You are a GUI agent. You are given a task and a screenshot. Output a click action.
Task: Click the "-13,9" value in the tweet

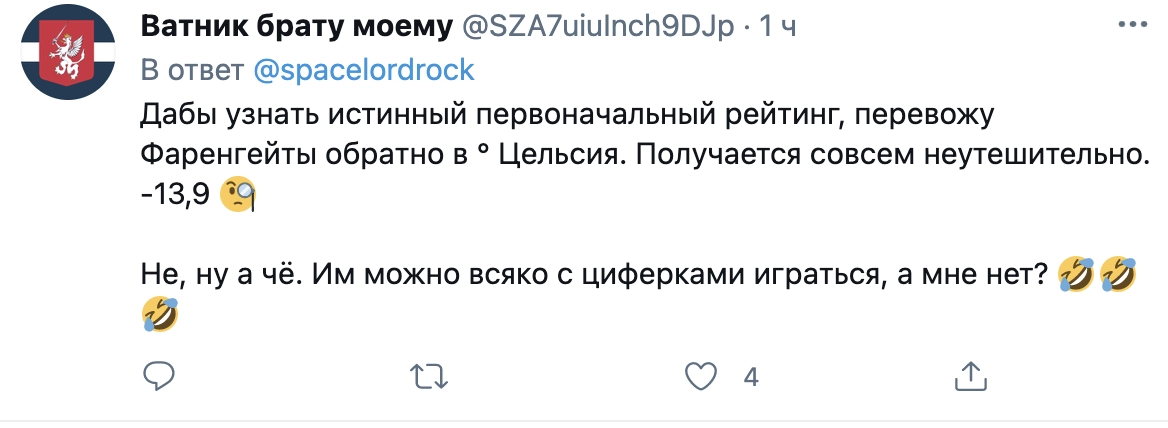tap(175, 195)
